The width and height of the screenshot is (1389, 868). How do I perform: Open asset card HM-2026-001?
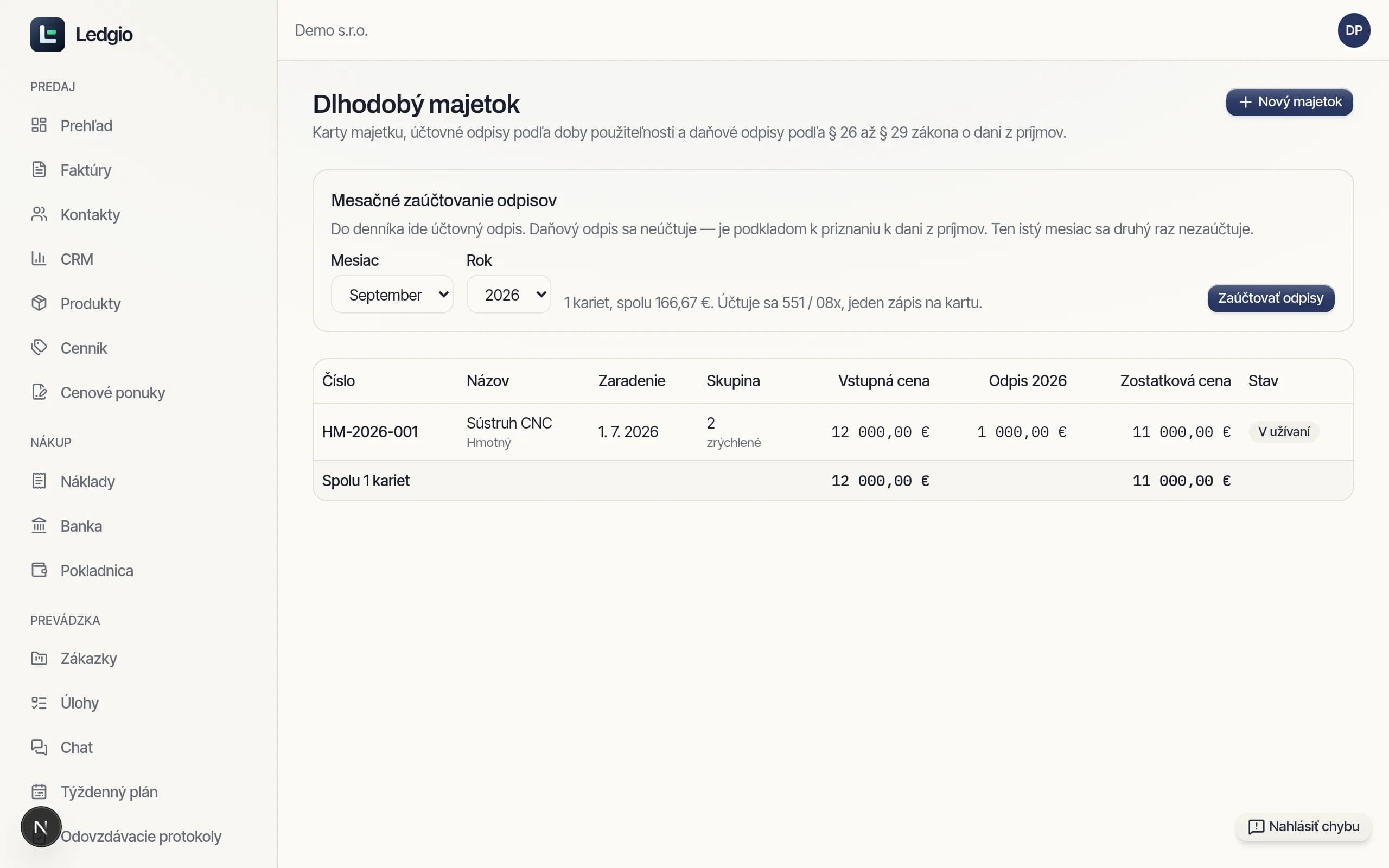[369, 432]
